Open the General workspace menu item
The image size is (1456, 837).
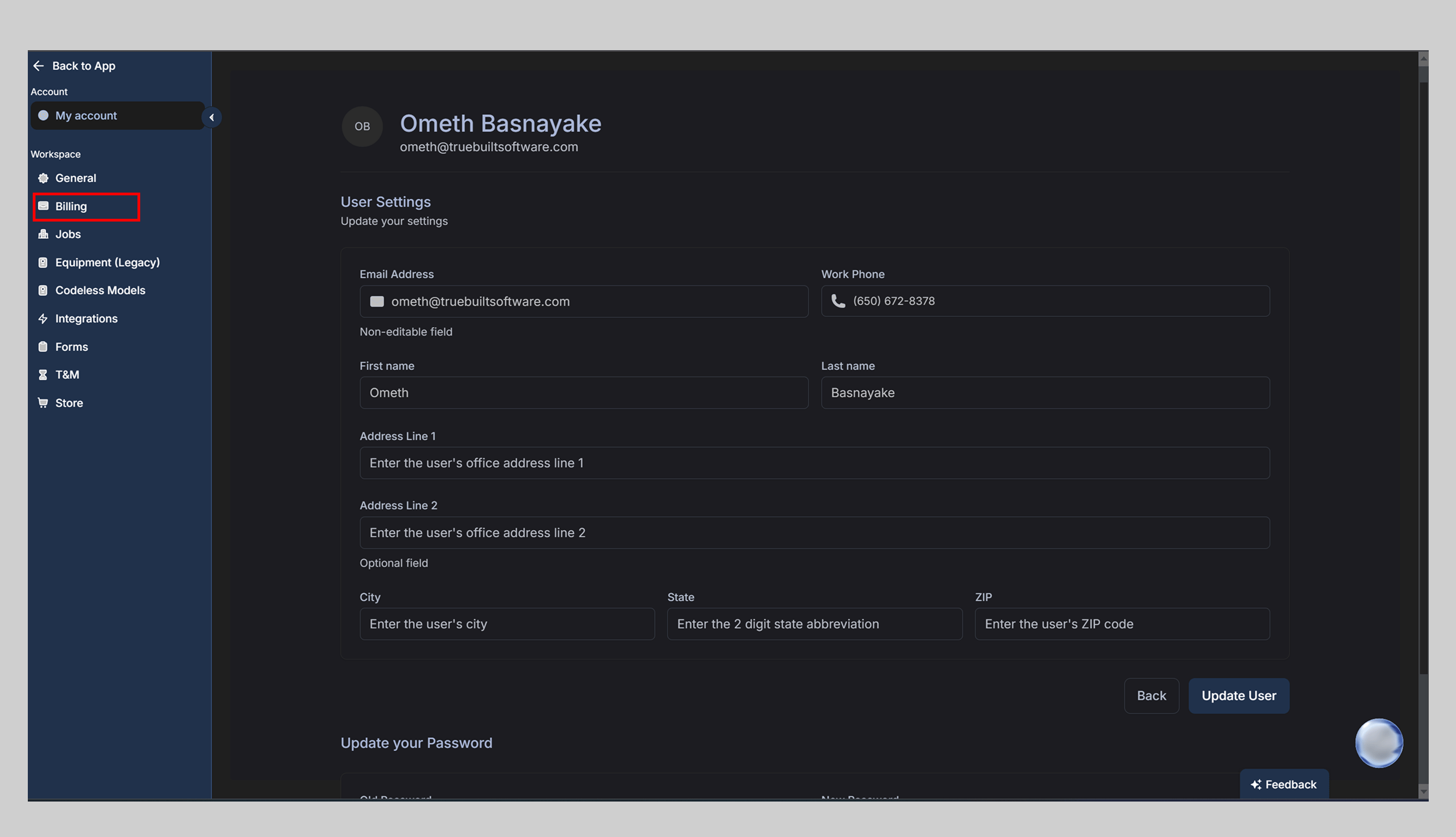pos(75,178)
